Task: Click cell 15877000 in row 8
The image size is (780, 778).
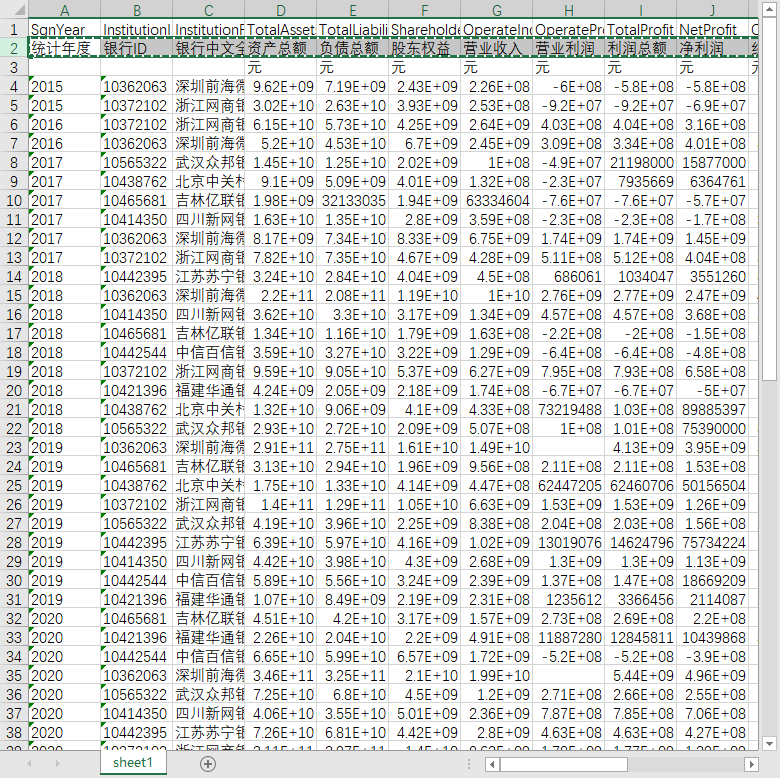Action: pos(713,163)
